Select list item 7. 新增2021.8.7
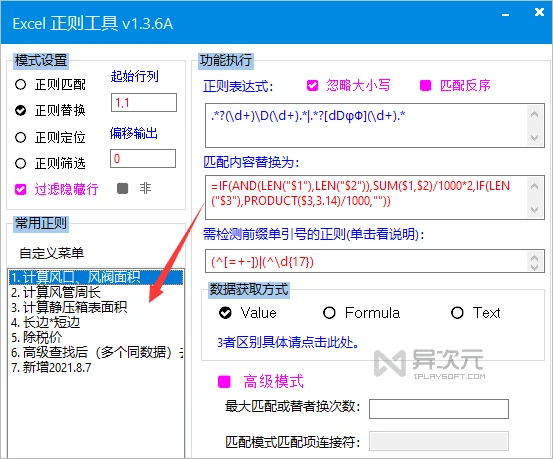 tap(96, 368)
